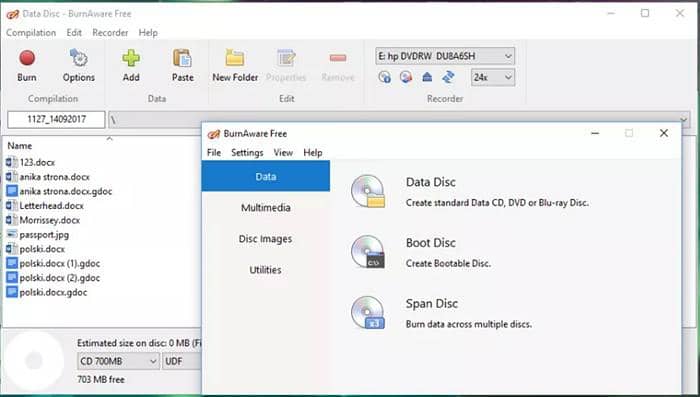Click the BurnAware Free dialog logo icon
Screen dimensions: 700x397
point(214,134)
